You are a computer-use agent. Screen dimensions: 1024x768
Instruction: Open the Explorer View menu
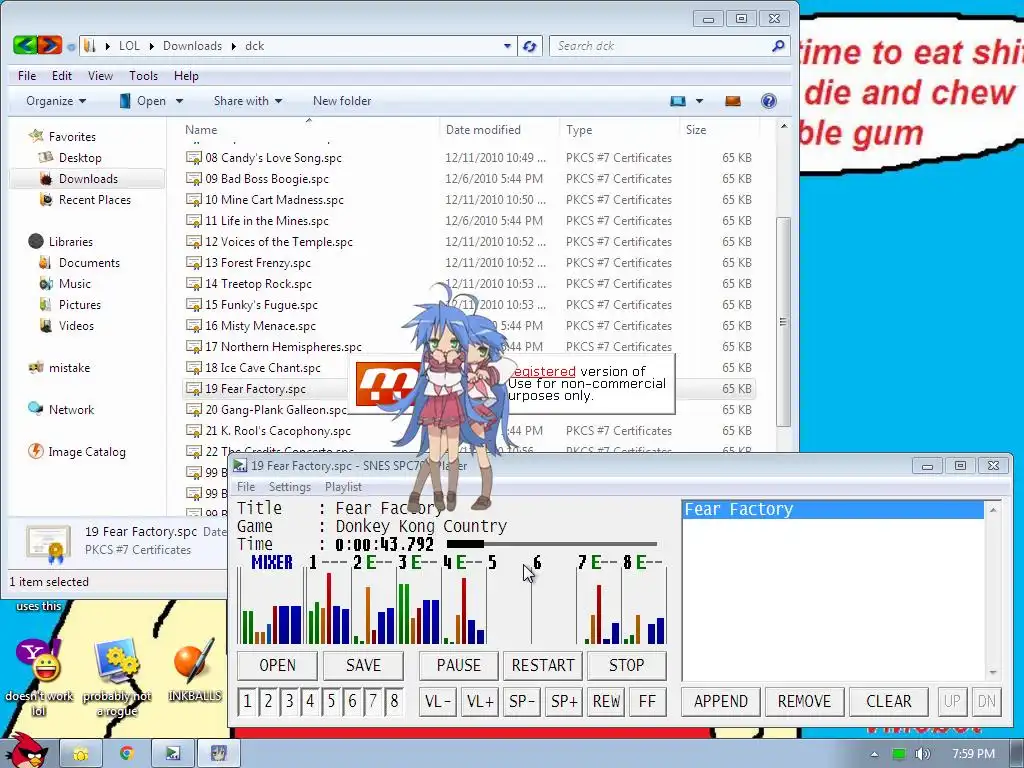[100, 76]
